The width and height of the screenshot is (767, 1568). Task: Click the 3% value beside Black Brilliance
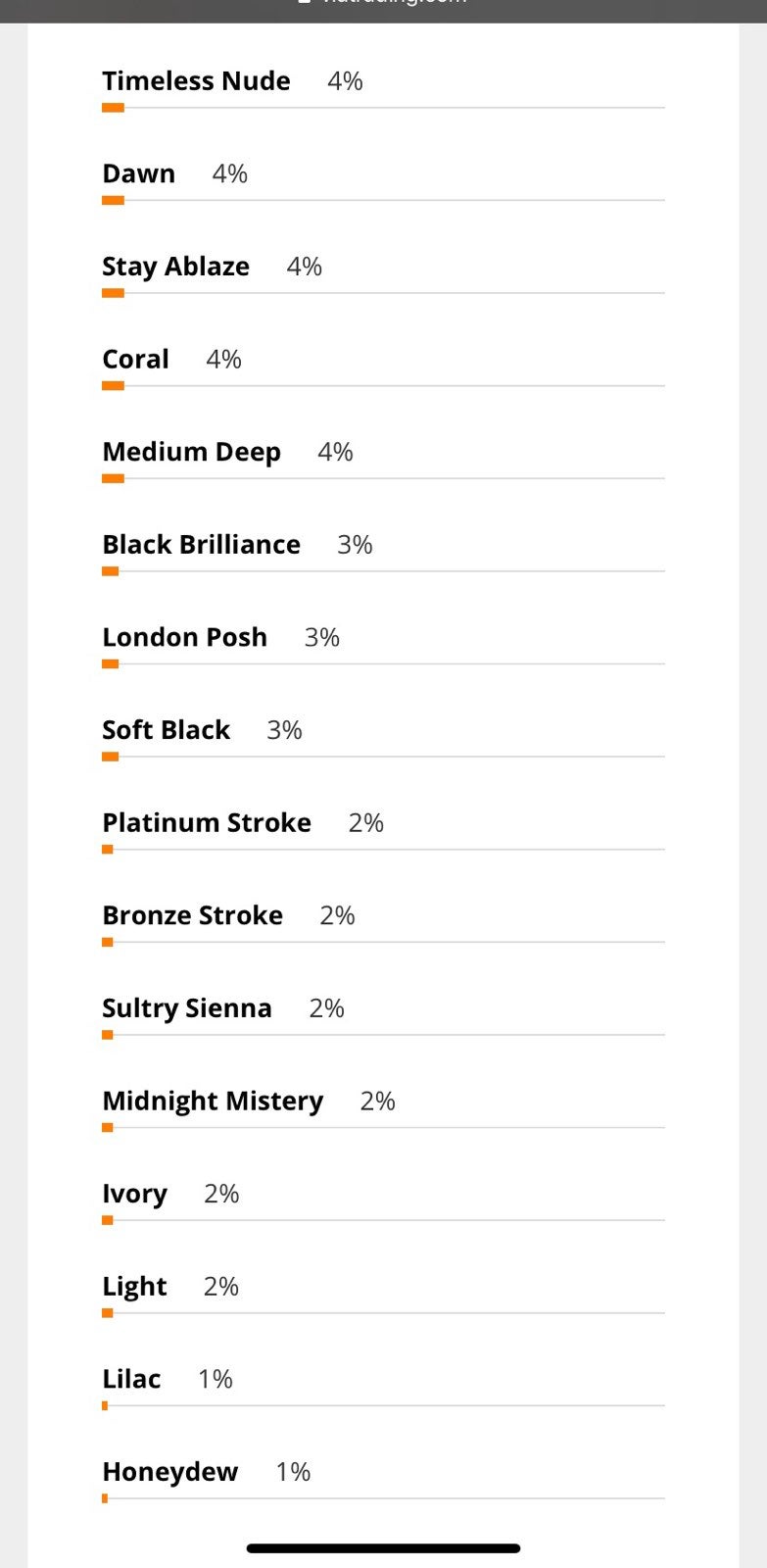coord(355,545)
